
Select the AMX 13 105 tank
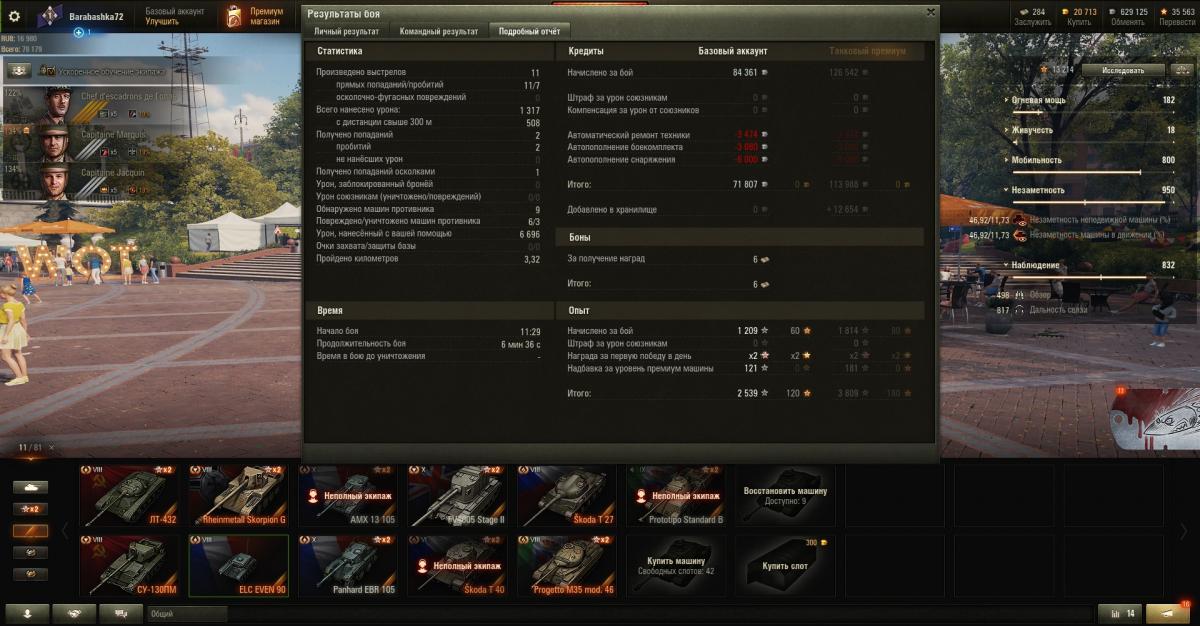pos(348,495)
